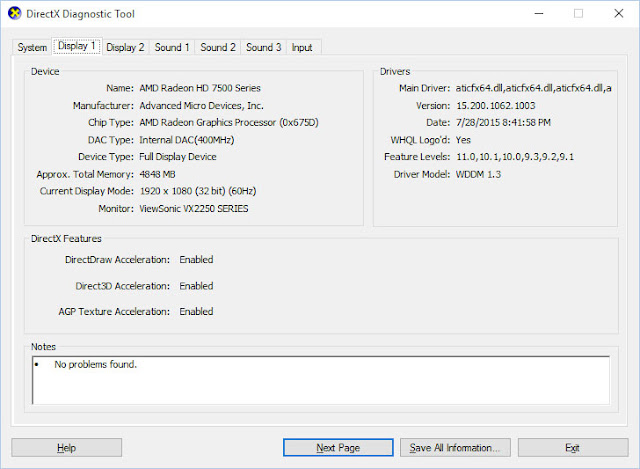This screenshot has height=469, width=640.
Task: Click WHQL Logo'd 'Yes' value
Action: click(463, 140)
